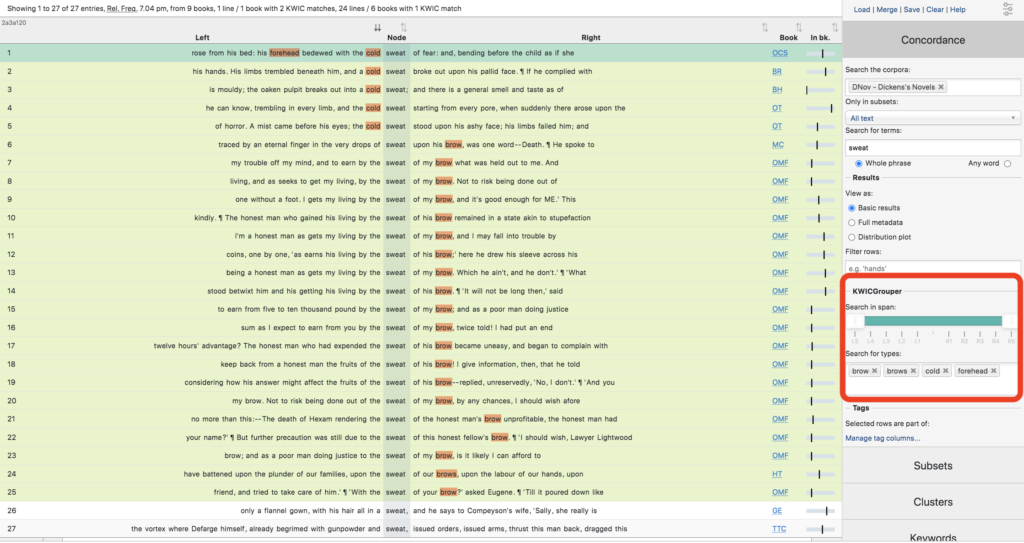1024x543 pixels.
Task: Open the filter settings icon at top right
Action: point(1006,10)
